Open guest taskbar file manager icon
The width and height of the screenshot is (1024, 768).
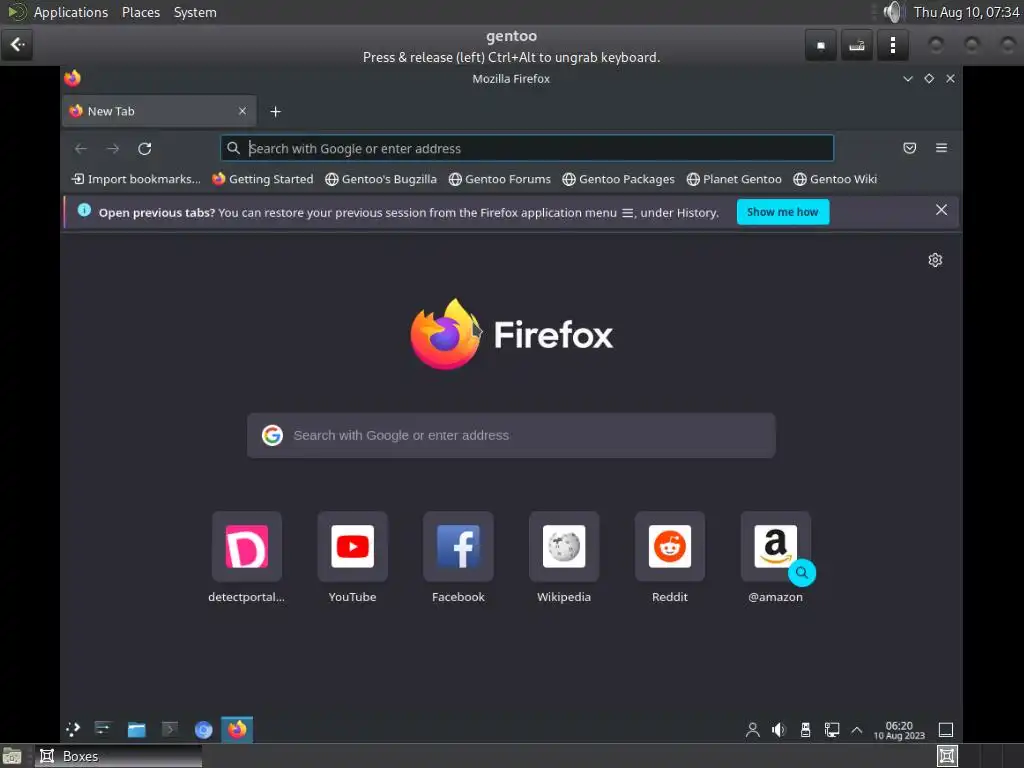(x=136, y=729)
